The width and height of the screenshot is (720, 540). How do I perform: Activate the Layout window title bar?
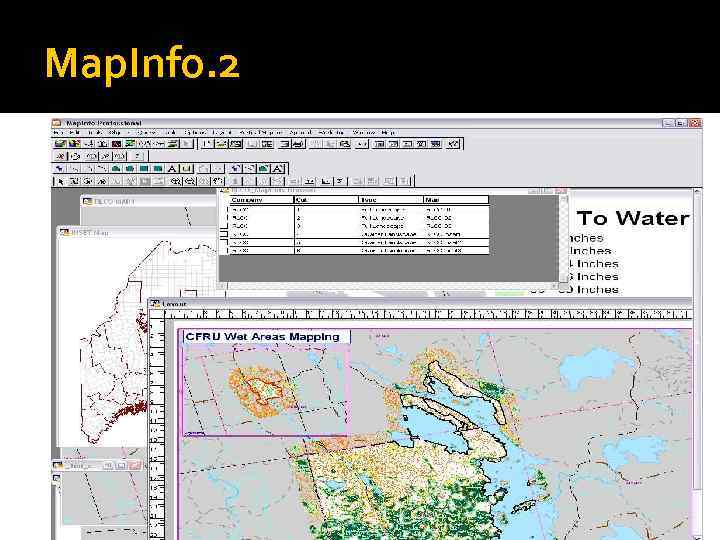point(420,304)
